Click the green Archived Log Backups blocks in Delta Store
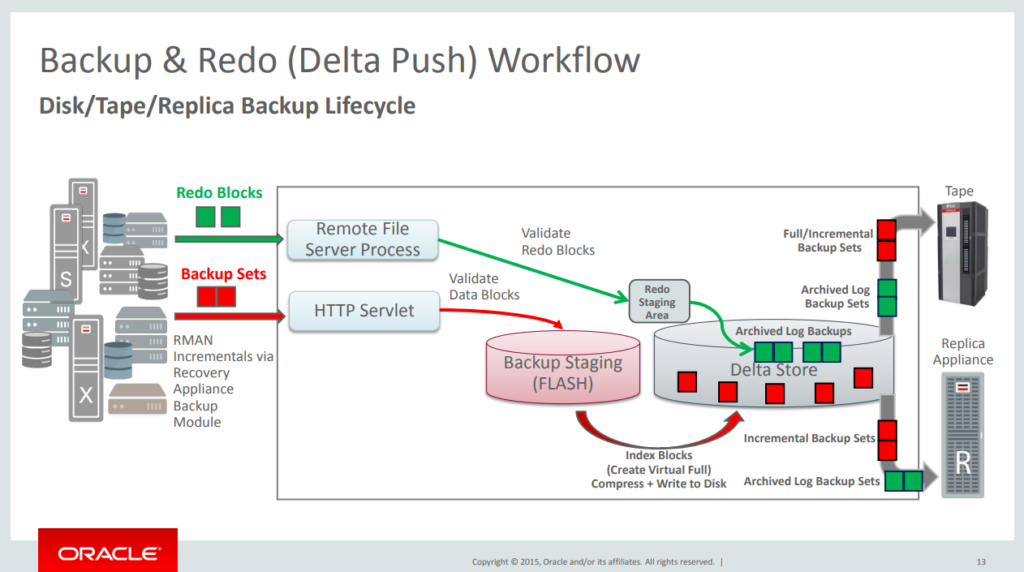The image size is (1024, 572). 797,351
